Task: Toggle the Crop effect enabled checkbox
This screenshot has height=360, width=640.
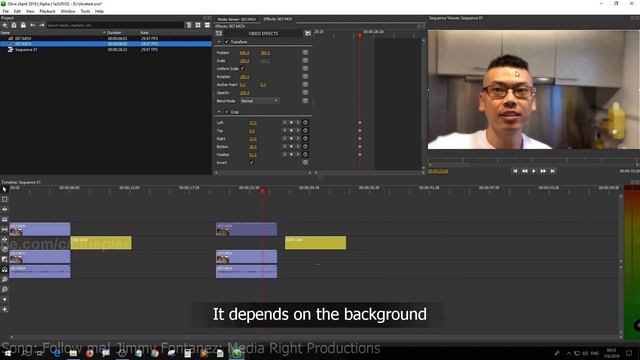Action: click(227, 111)
